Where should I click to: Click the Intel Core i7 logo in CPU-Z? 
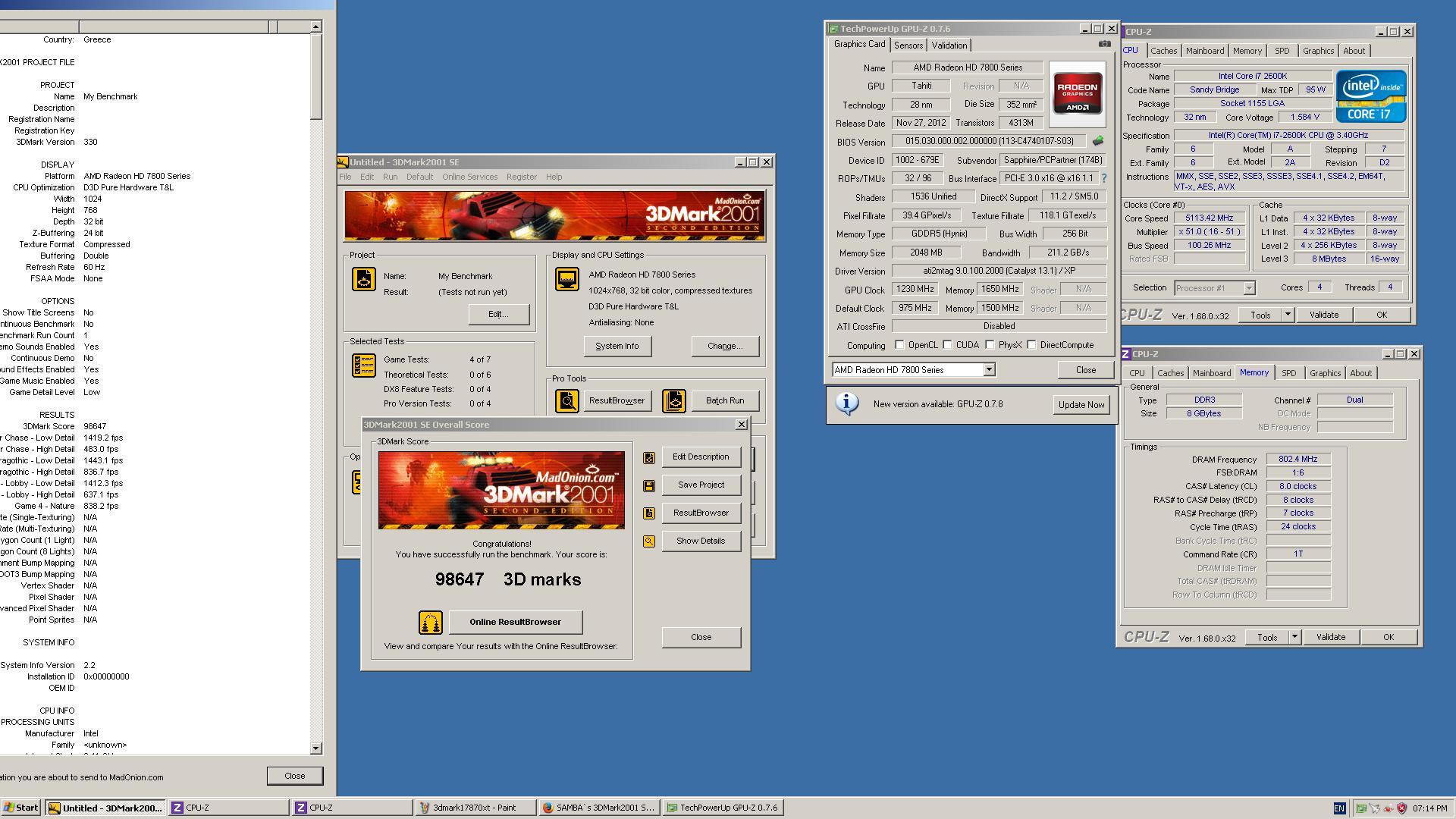tap(1370, 96)
